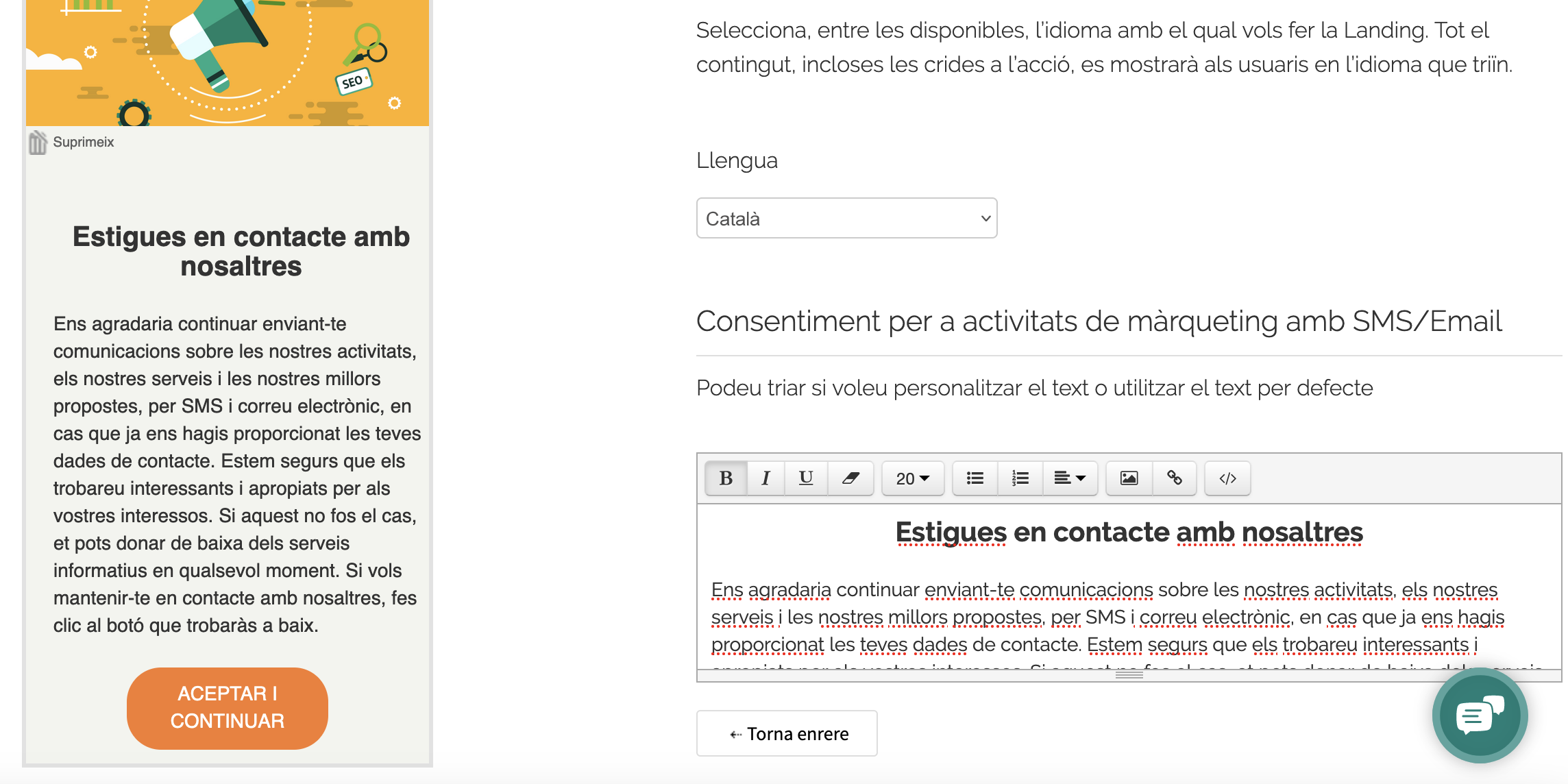
Task: Open the Llengua language dropdown
Action: (846, 219)
